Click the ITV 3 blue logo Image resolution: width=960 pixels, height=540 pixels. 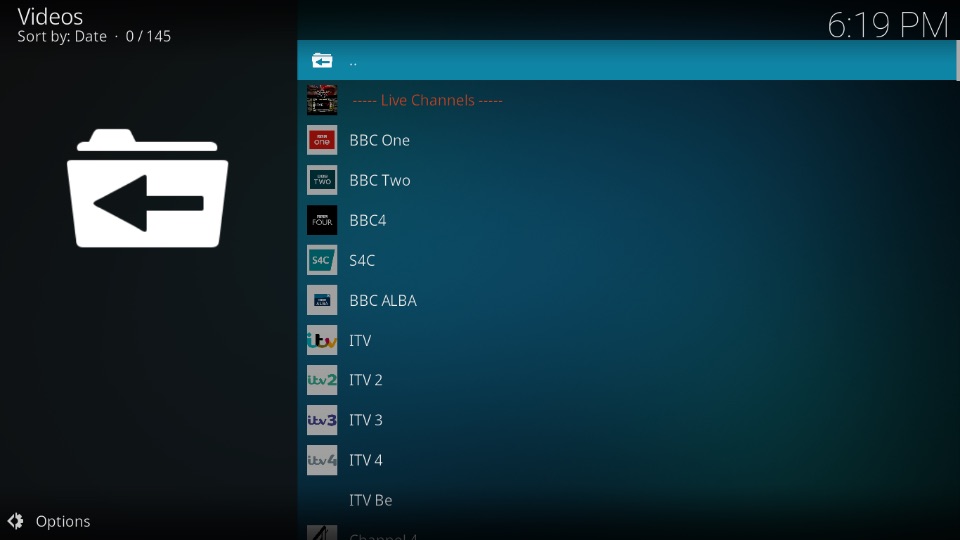coord(322,420)
